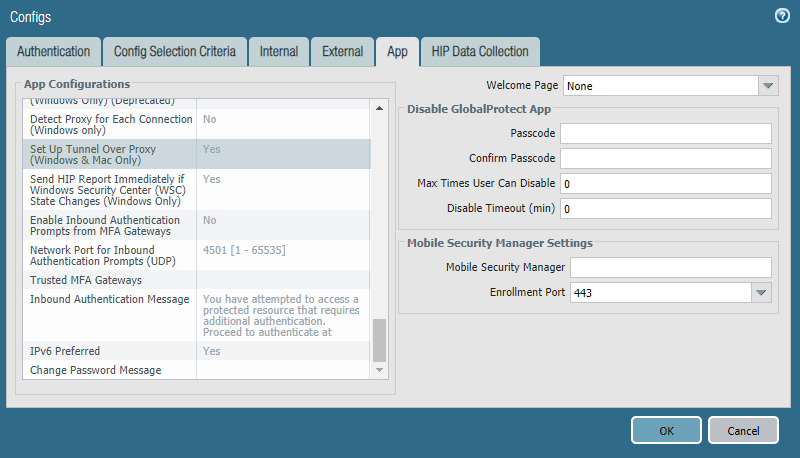The image size is (800, 458).
Task: Focus the Confirm Passcode field
Action: click(665, 158)
